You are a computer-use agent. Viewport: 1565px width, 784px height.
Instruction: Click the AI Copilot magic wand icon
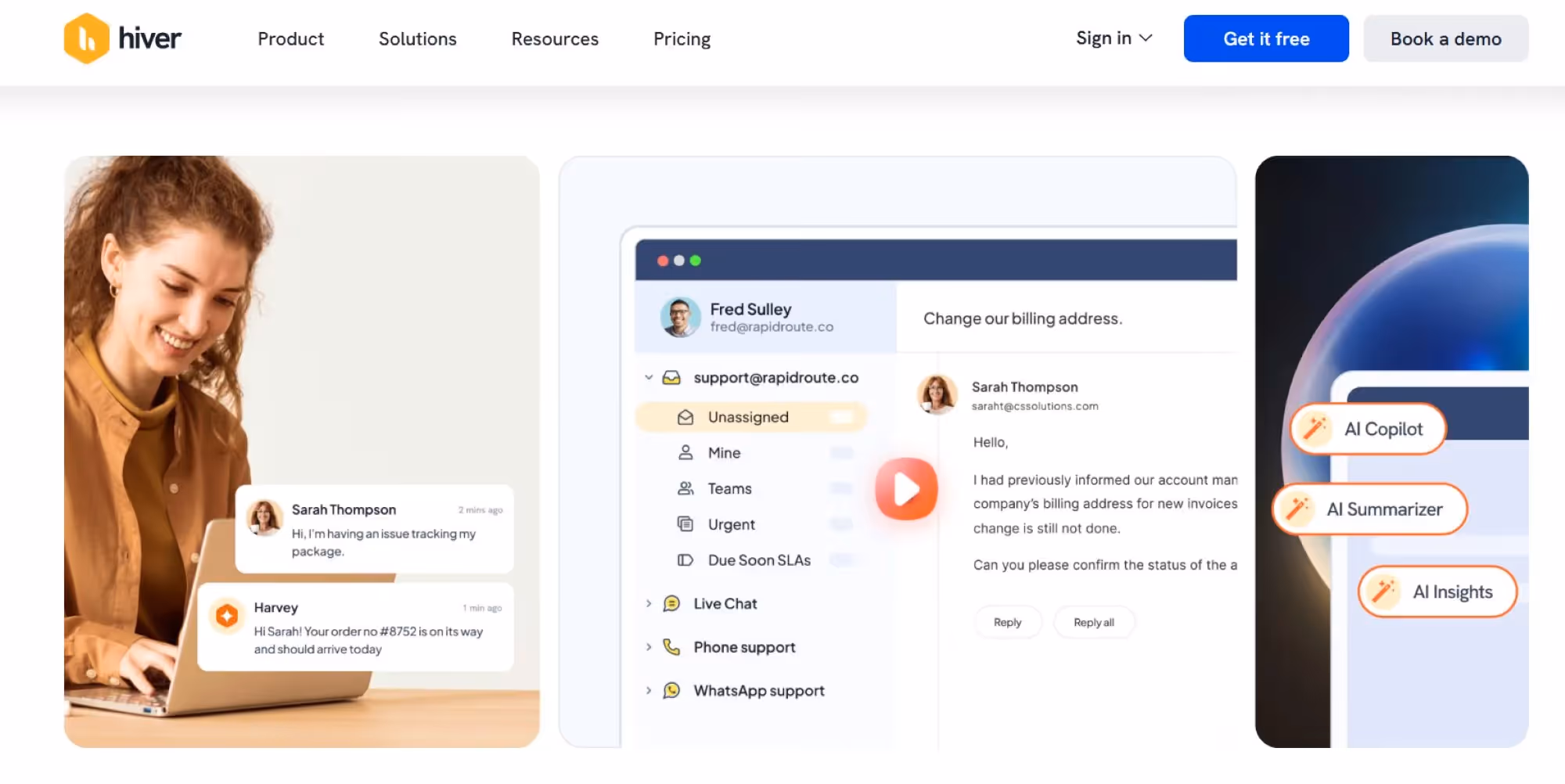(x=1315, y=429)
